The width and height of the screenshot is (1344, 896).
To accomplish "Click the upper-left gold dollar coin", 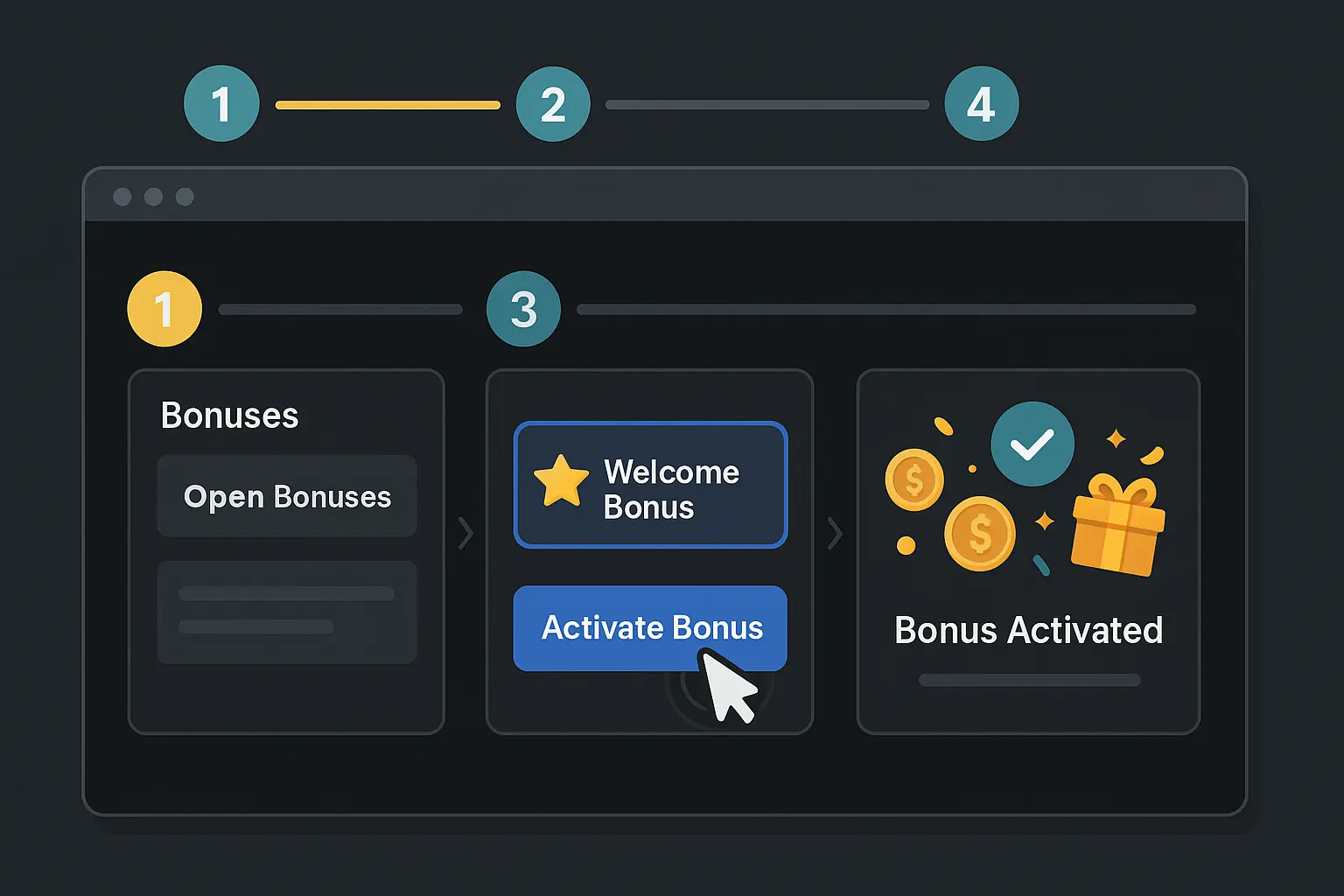I will [x=914, y=479].
